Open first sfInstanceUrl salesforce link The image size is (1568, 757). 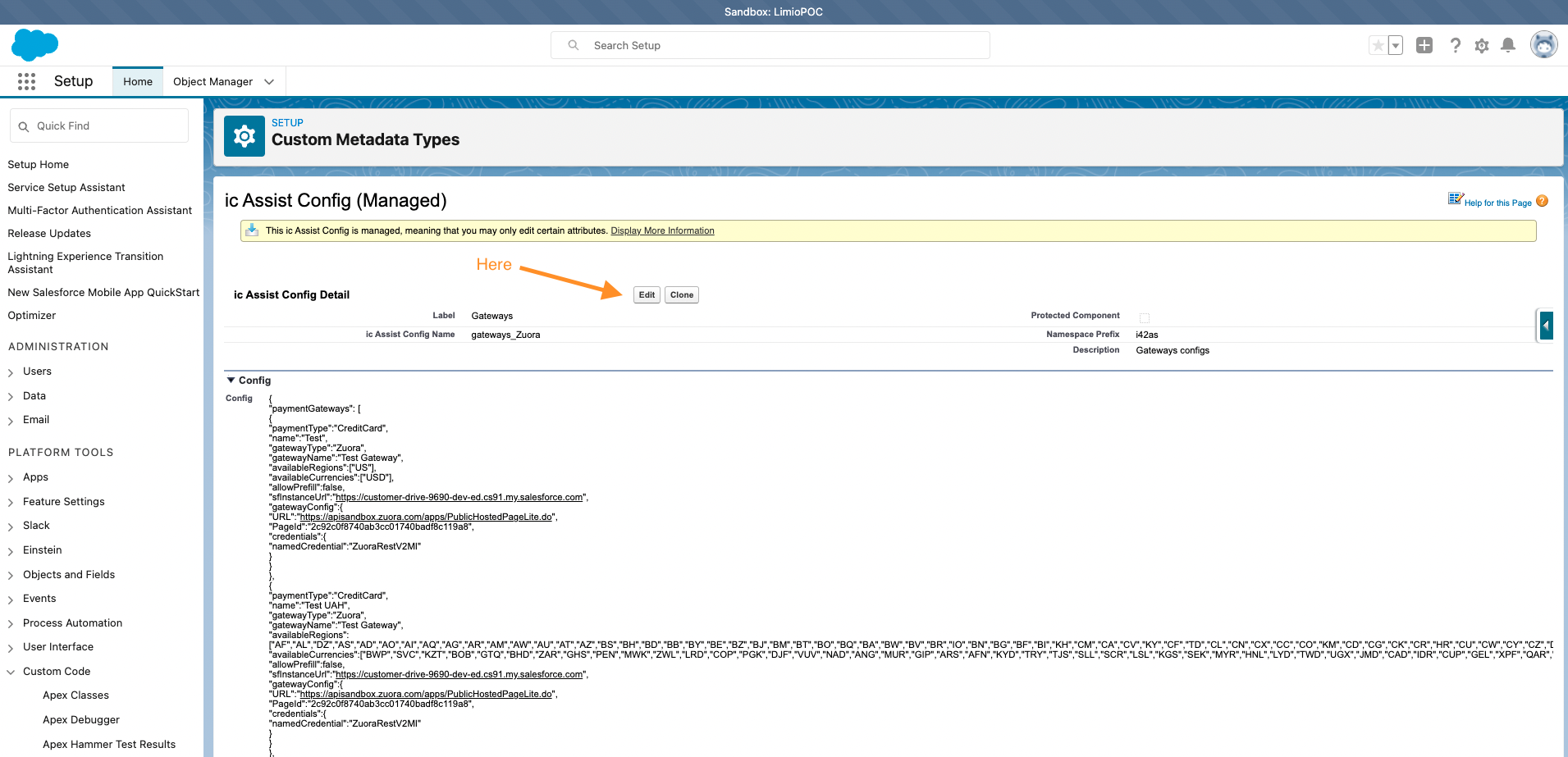(x=459, y=497)
